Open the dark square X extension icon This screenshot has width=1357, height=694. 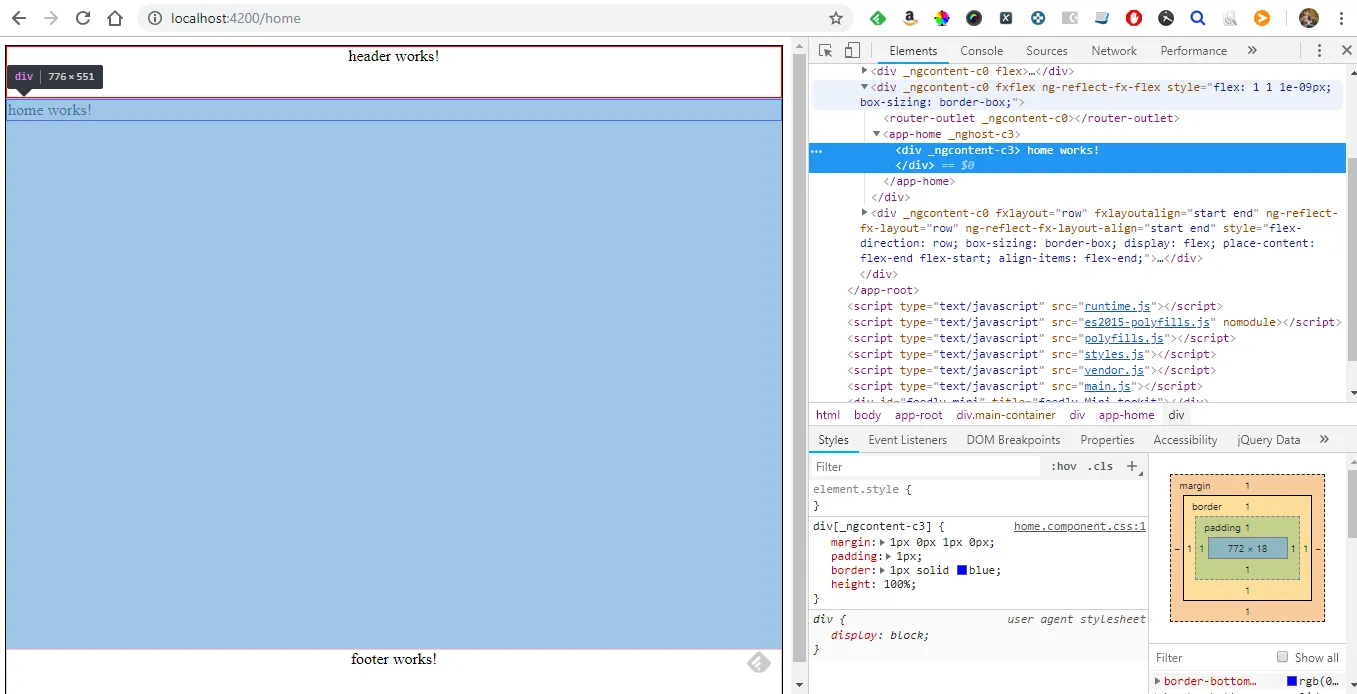point(1005,18)
